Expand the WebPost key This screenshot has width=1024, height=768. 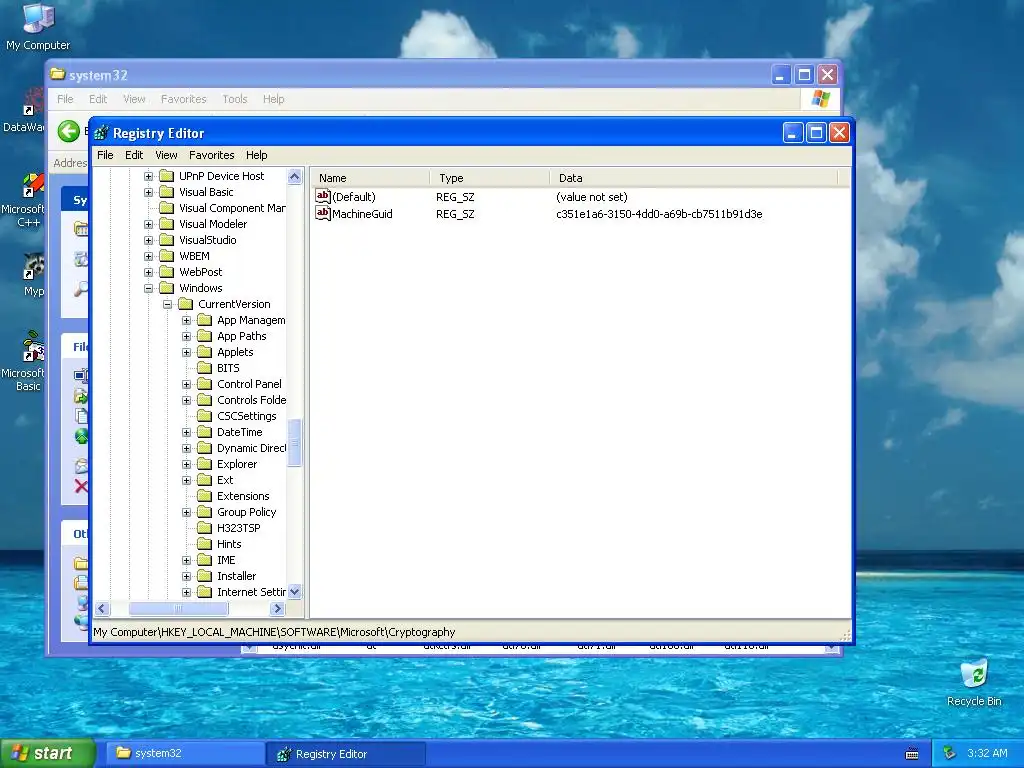pos(148,272)
